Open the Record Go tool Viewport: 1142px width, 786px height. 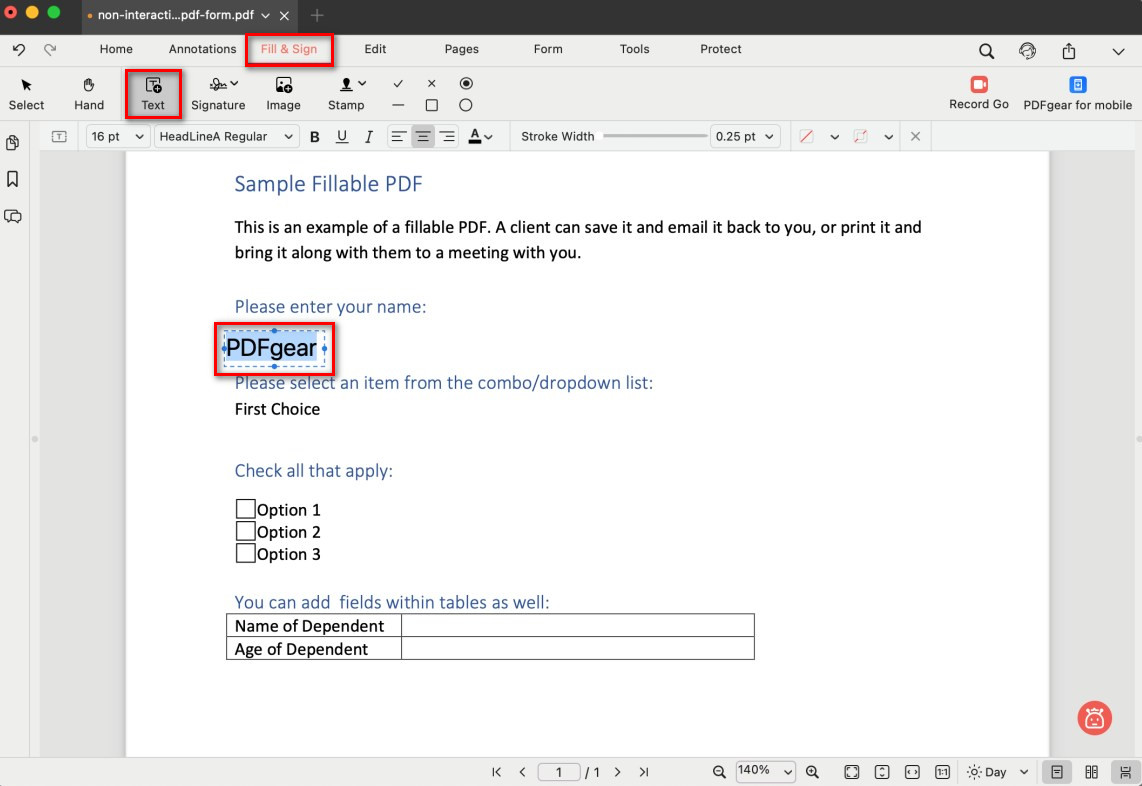978,94
